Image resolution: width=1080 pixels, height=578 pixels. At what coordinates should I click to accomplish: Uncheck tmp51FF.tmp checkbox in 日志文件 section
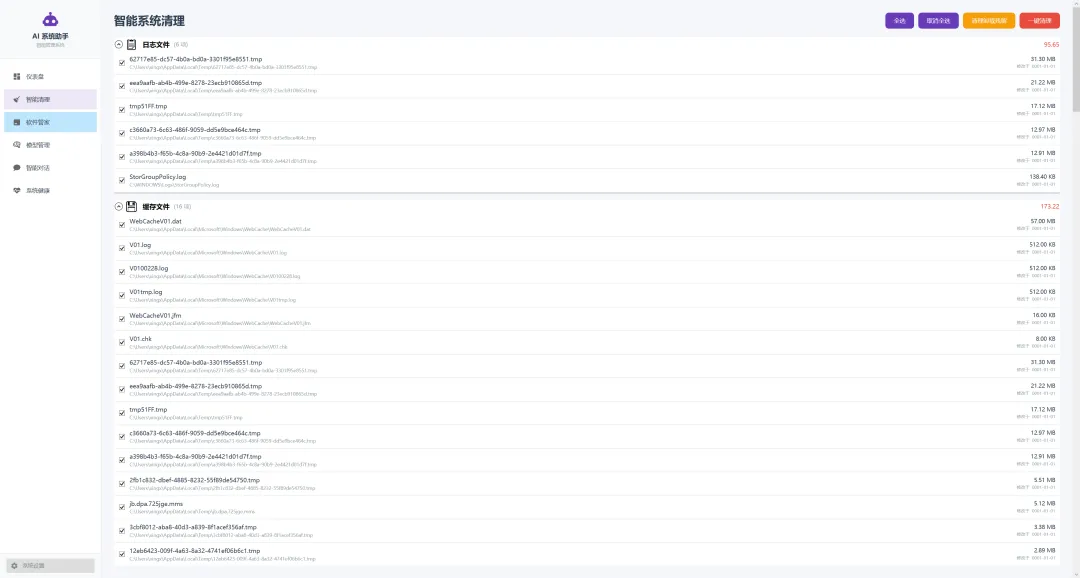122,110
